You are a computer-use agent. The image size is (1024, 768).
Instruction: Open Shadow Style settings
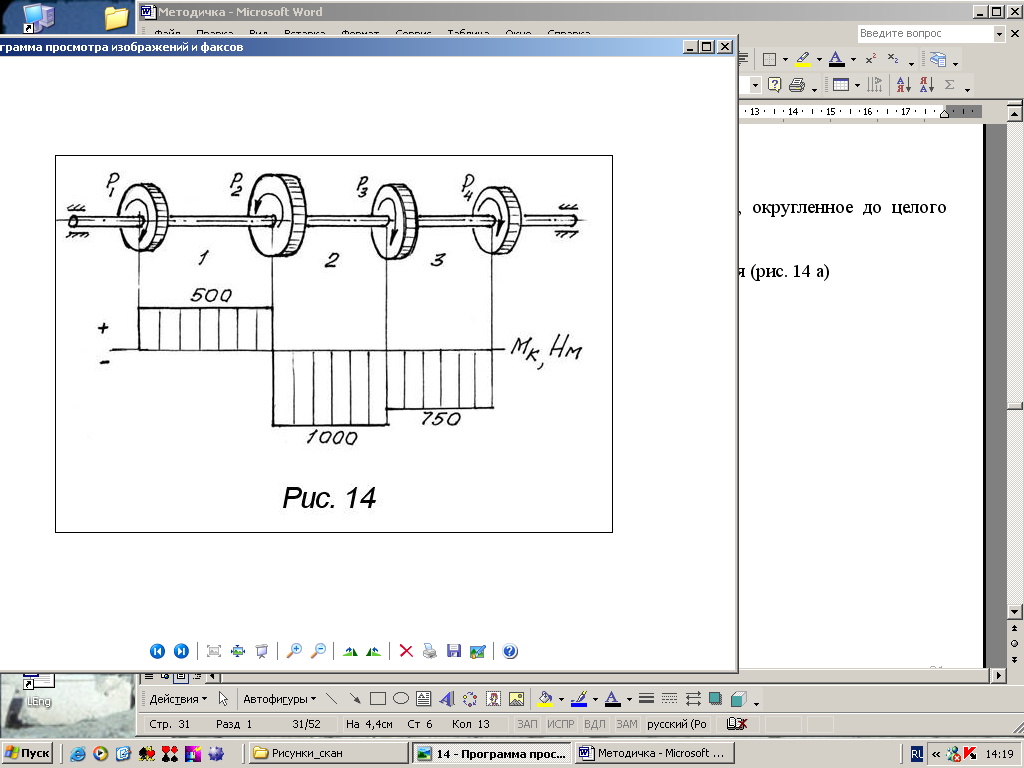click(716, 699)
